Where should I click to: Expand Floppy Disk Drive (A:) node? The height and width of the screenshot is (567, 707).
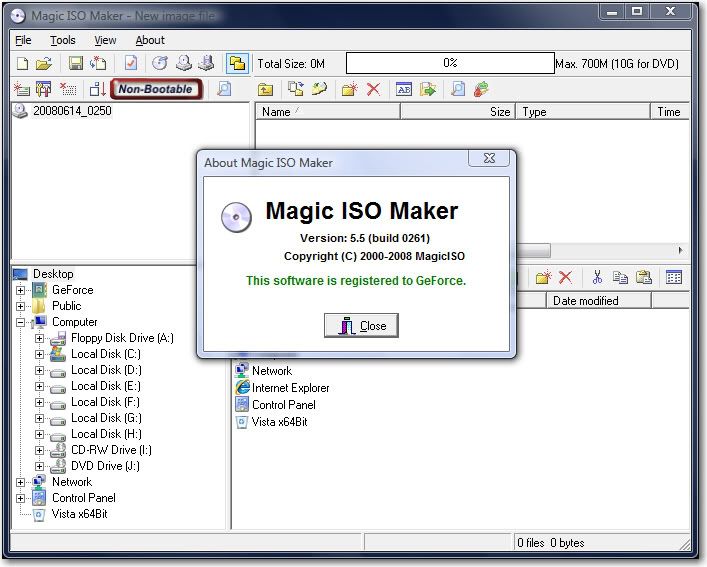39,338
